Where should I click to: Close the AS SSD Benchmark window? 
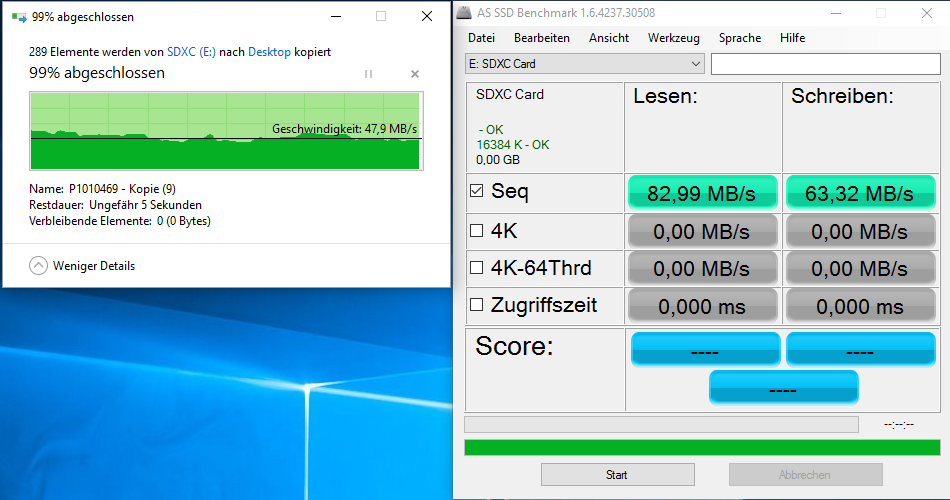pos(927,13)
